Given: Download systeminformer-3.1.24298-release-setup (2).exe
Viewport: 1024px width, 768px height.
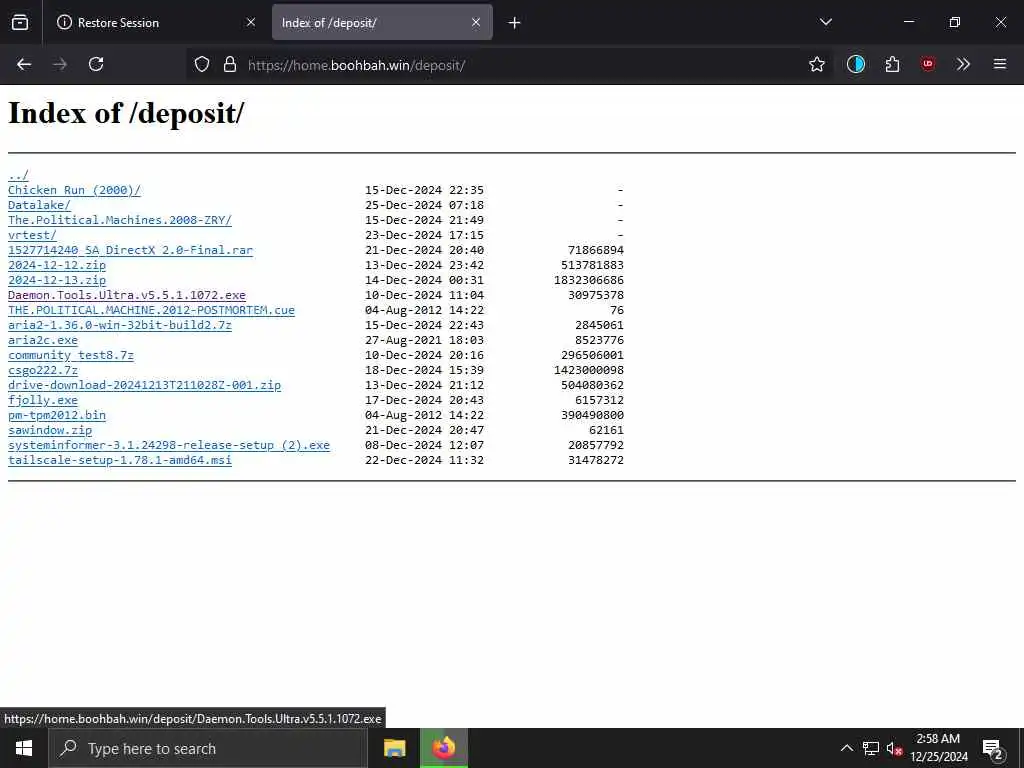Looking at the screenshot, I should (168, 445).
